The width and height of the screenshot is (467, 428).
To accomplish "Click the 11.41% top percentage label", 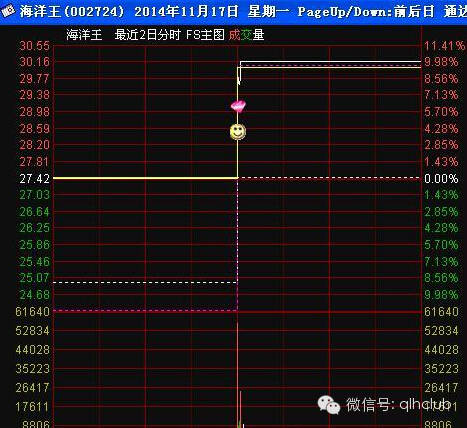I will [444, 46].
